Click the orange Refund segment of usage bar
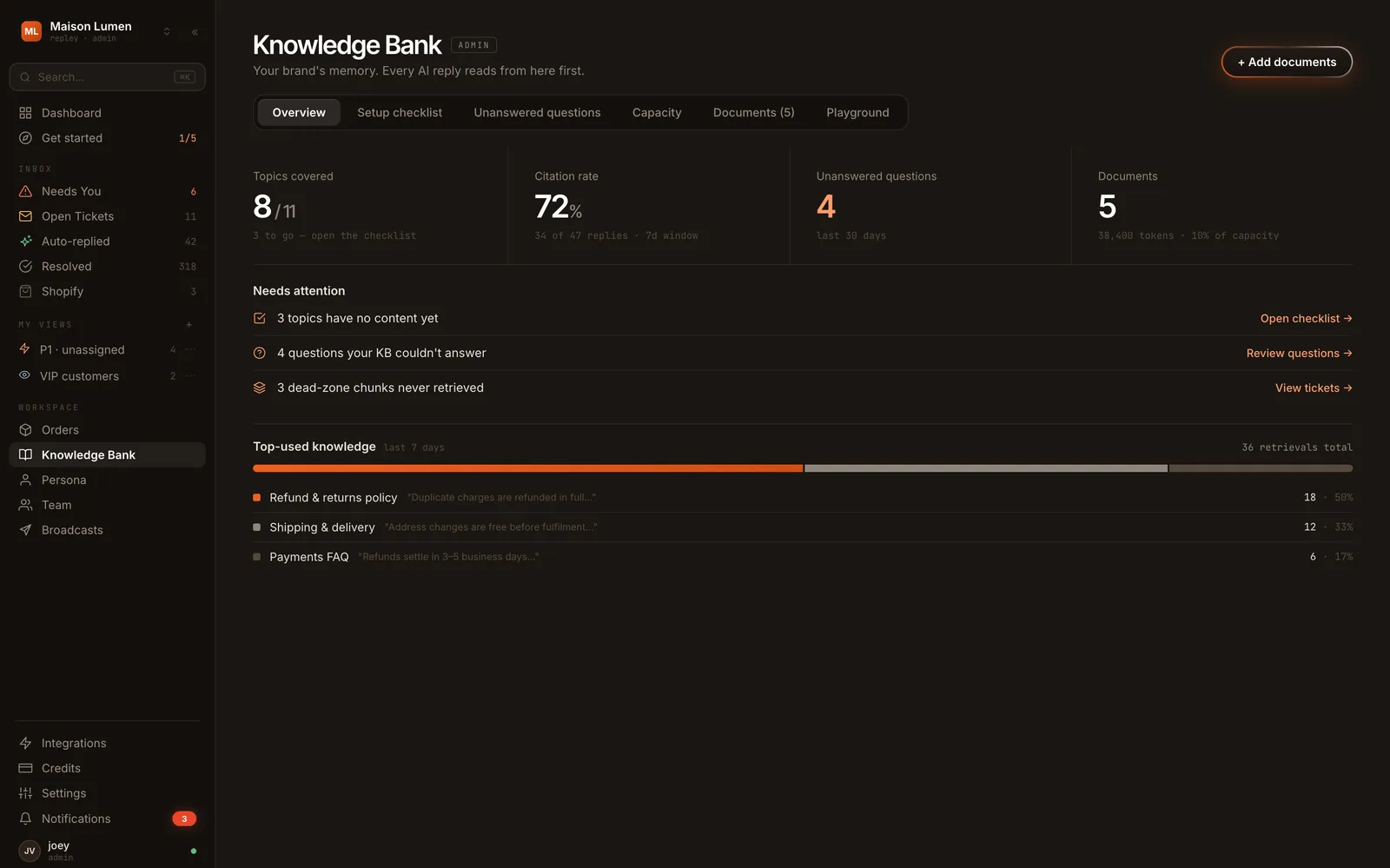Screen dimensions: 1390x868 [x=527, y=468]
